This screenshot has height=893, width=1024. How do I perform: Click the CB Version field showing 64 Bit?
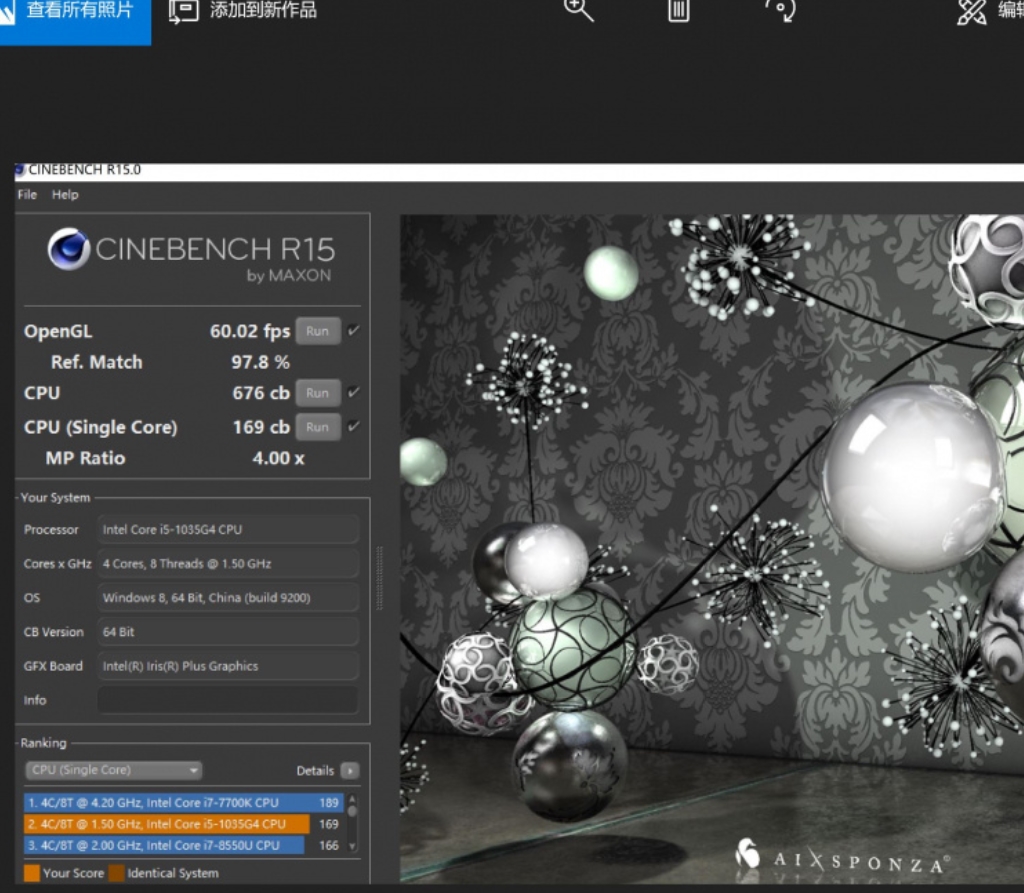tap(228, 632)
